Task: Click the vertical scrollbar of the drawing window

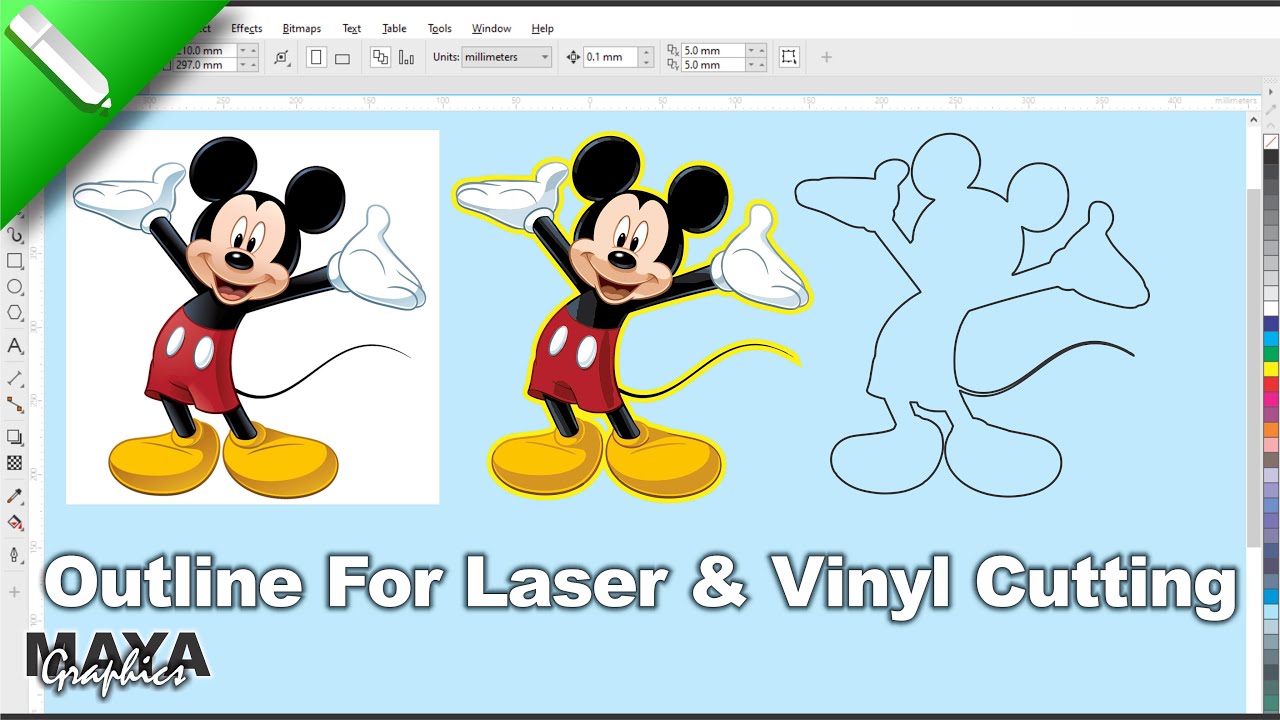Action: click(x=1254, y=367)
